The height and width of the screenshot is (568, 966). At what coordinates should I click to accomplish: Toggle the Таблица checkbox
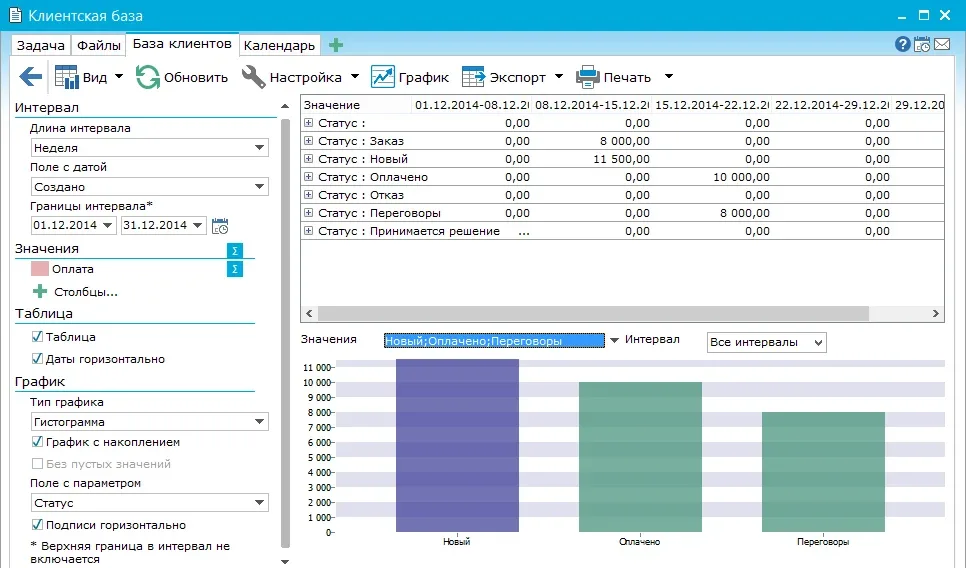[x=37, y=337]
